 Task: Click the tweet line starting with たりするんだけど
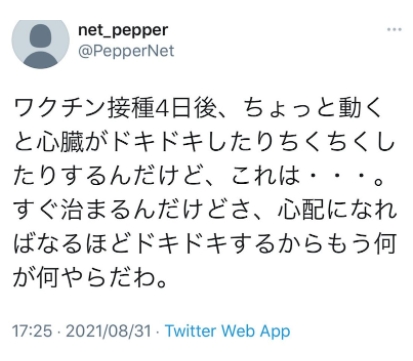(x=199, y=176)
